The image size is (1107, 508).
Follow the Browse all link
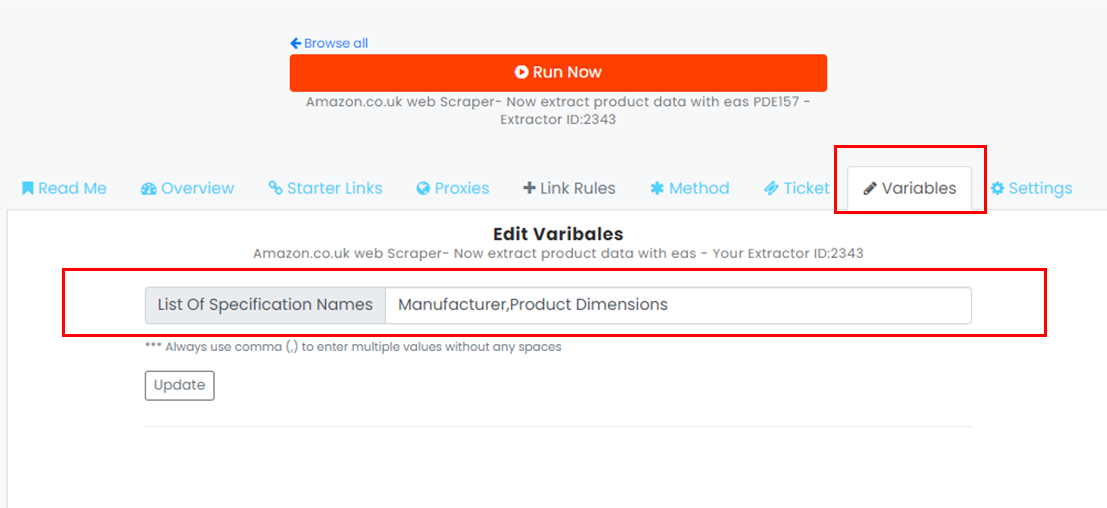(329, 43)
